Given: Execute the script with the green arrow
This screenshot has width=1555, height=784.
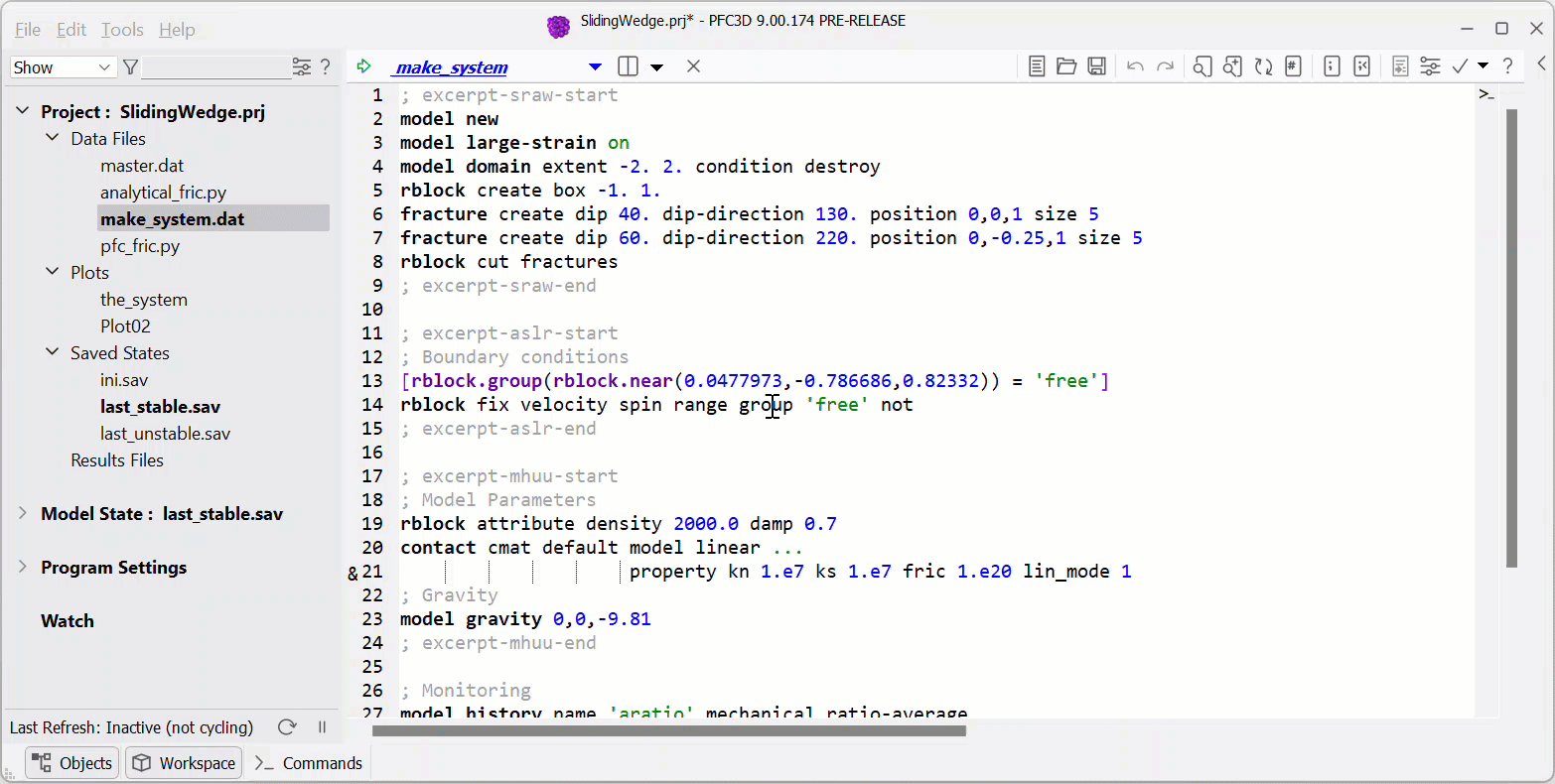Looking at the screenshot, I should click(x=363, y=66).
